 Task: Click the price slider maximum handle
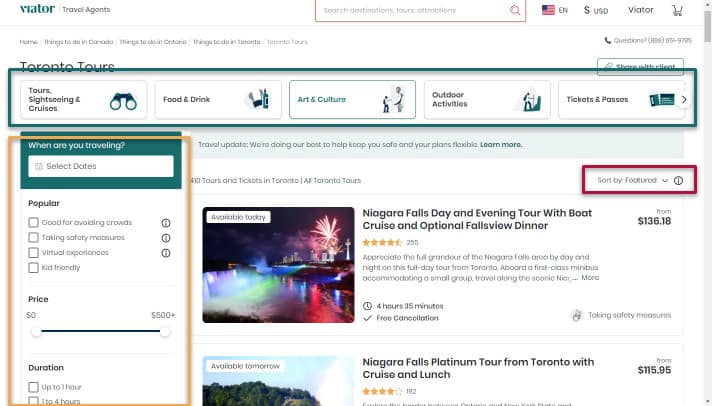[x=165, y=332]
